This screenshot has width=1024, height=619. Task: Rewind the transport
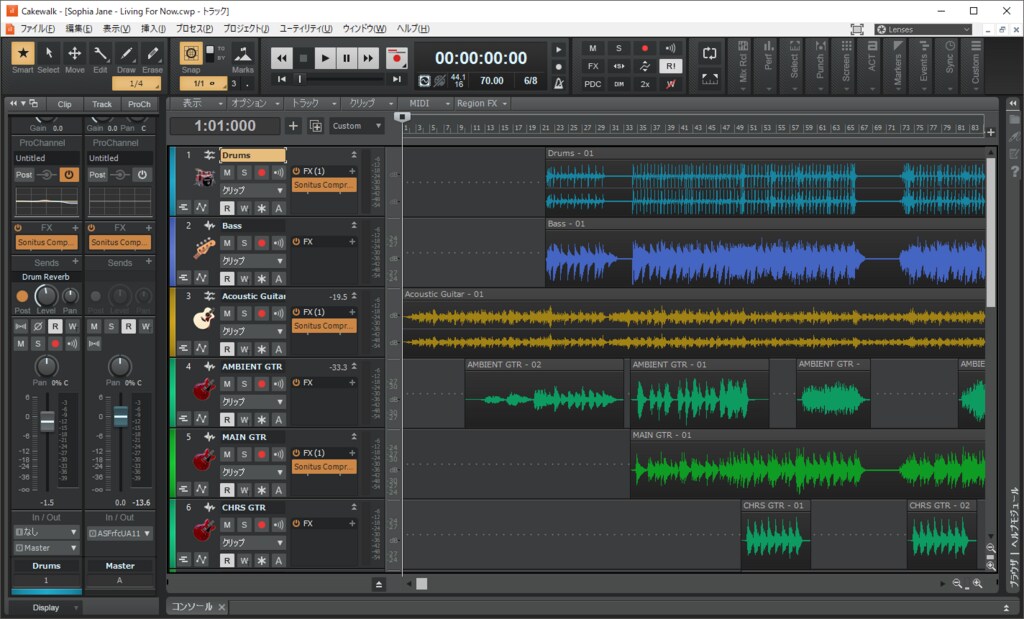click(x=281, y=58)
